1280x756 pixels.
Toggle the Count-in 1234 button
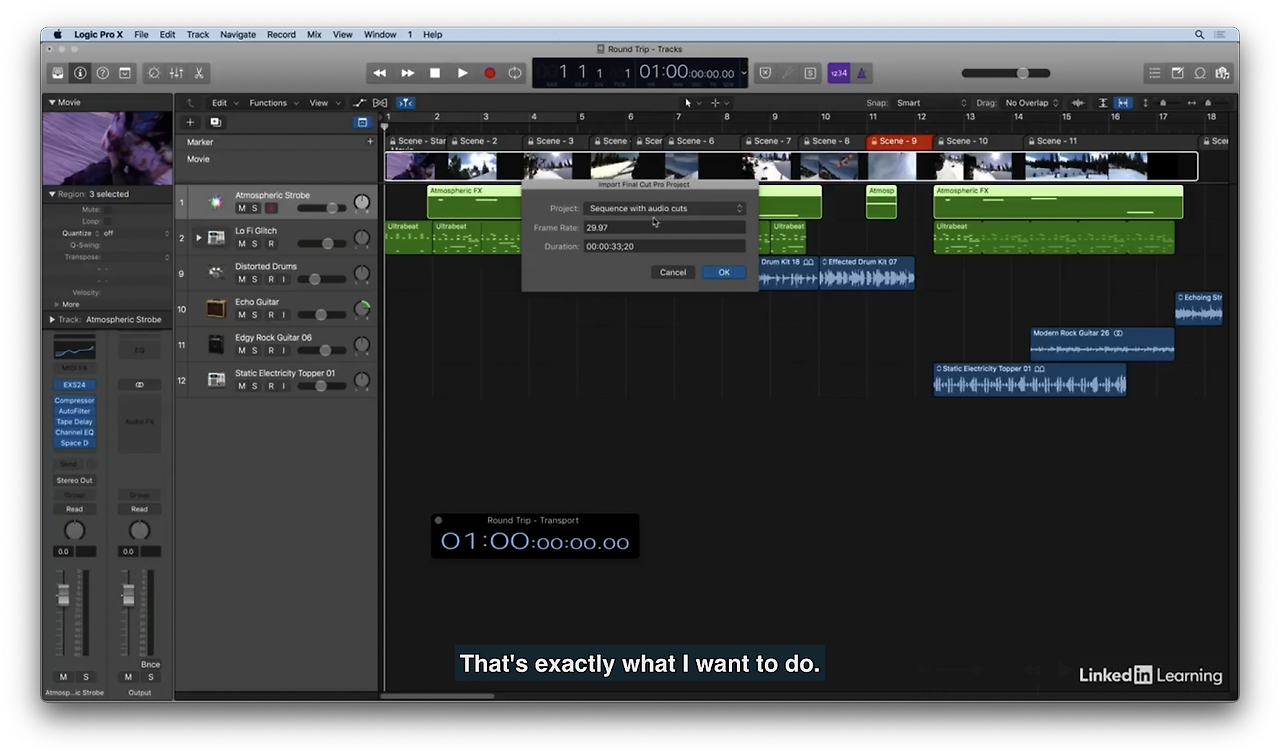coord(838,73)
